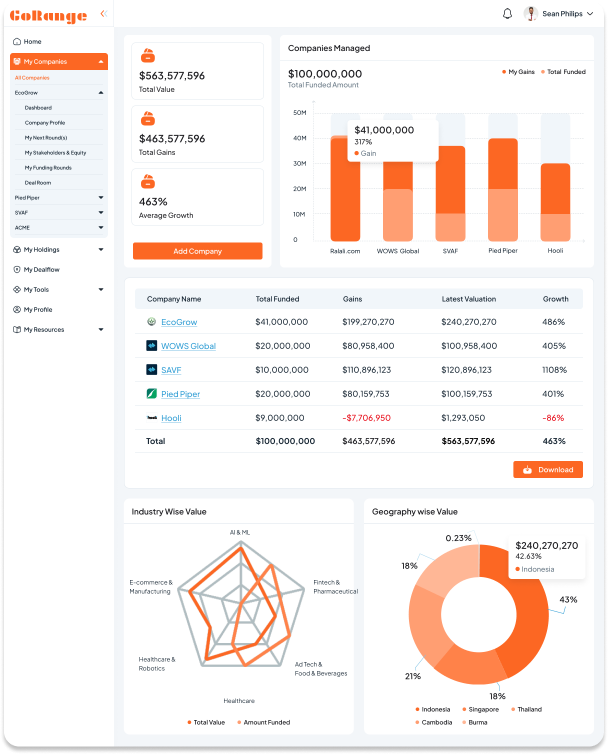The width and height of the screenshot is (608, 755).
Task: Open My Funding Rounds item
Action: (48, 168)
